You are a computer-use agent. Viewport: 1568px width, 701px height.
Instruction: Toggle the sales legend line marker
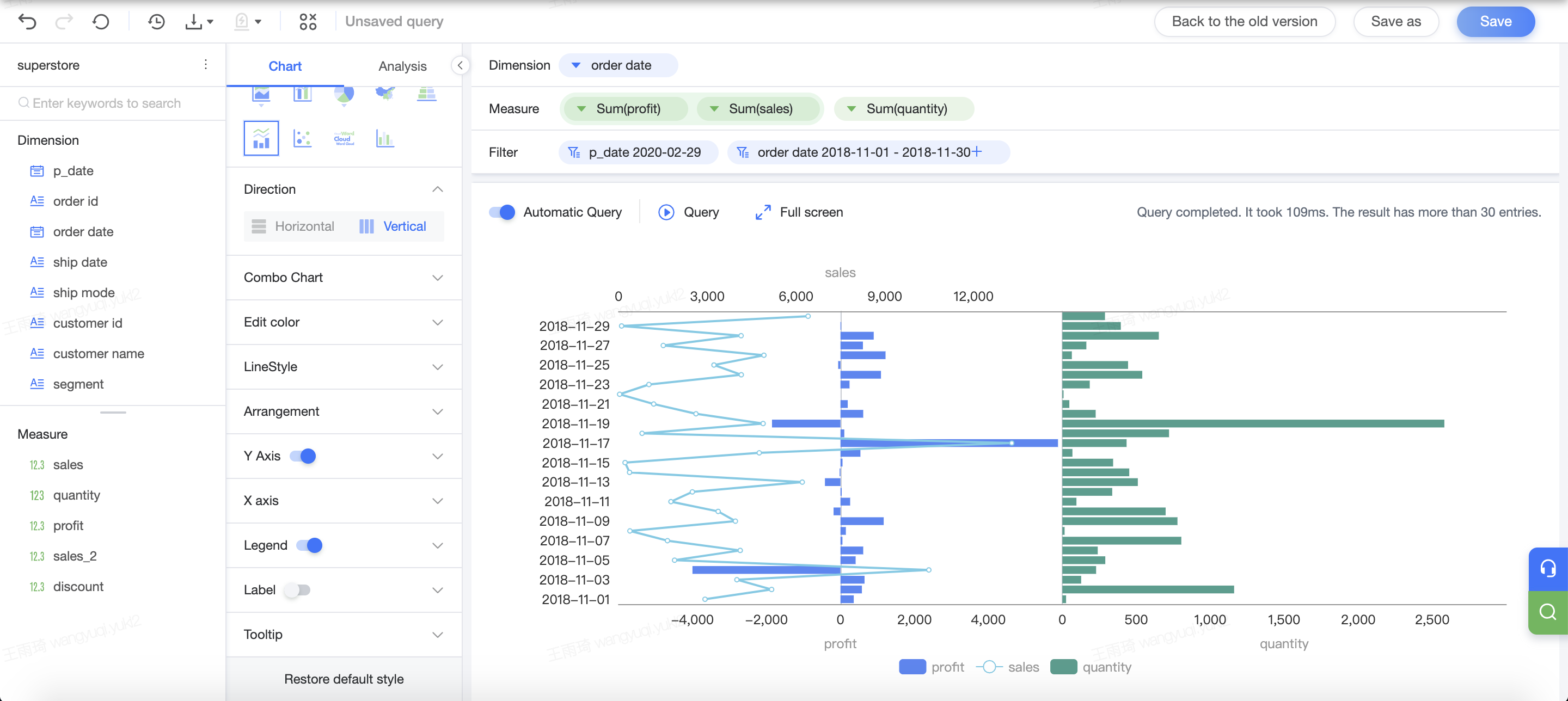point(989,667)
